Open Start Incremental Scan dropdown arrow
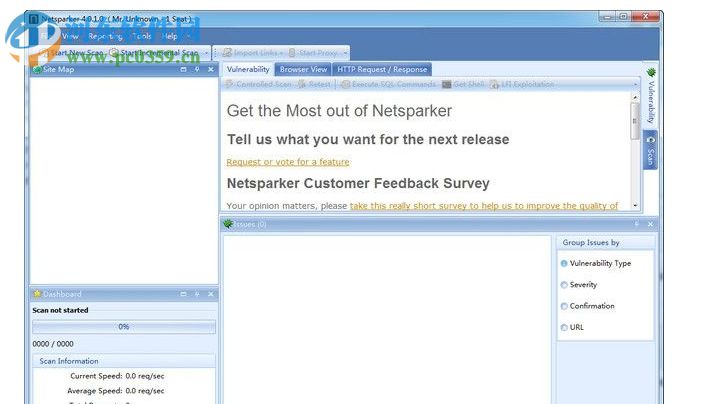 pos(206,53)
